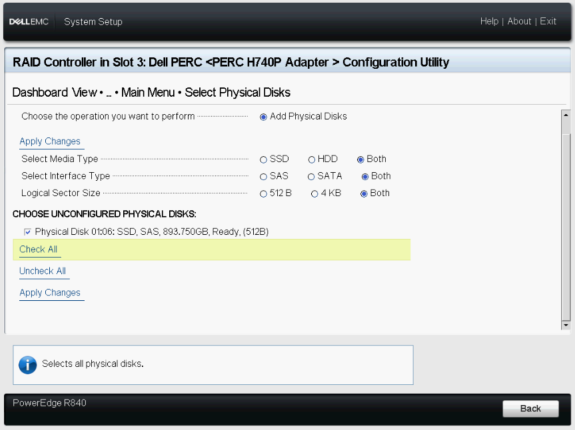Click the RAID Controller in Slot 3 title

coord(232,63)
